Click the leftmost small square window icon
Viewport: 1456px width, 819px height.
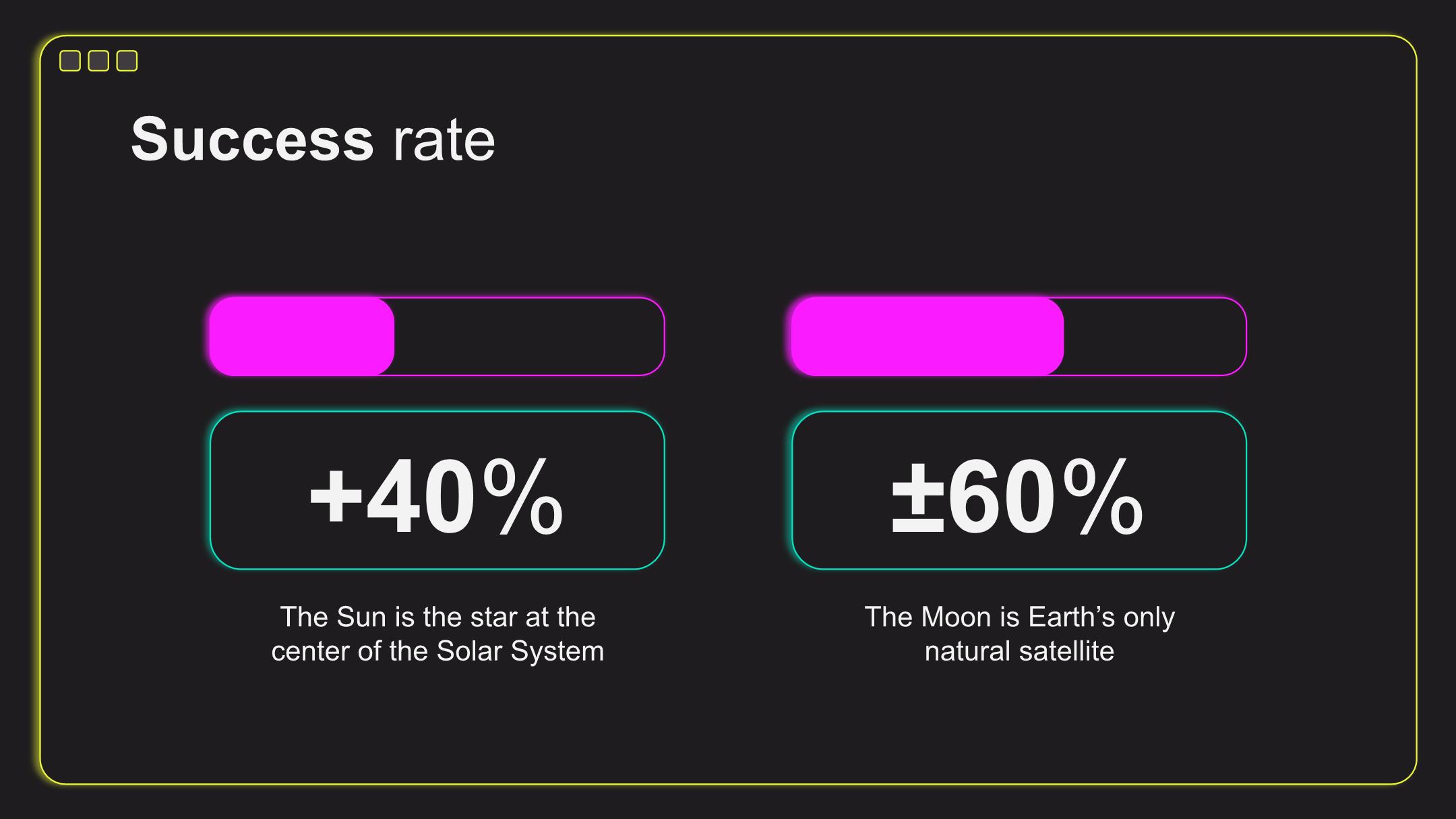point(70,61)
